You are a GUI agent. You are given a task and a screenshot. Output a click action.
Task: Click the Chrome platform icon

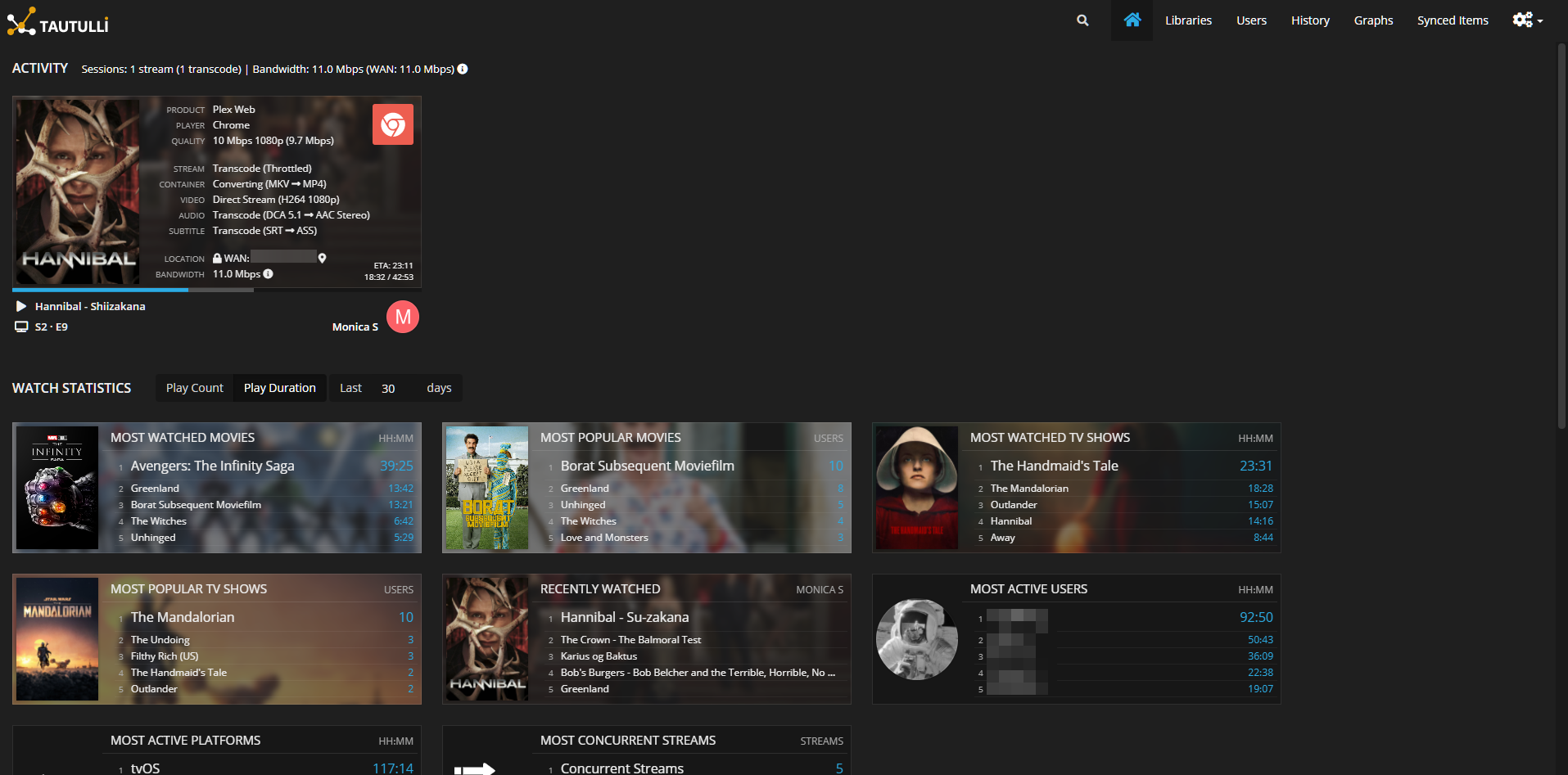point(393,124)
